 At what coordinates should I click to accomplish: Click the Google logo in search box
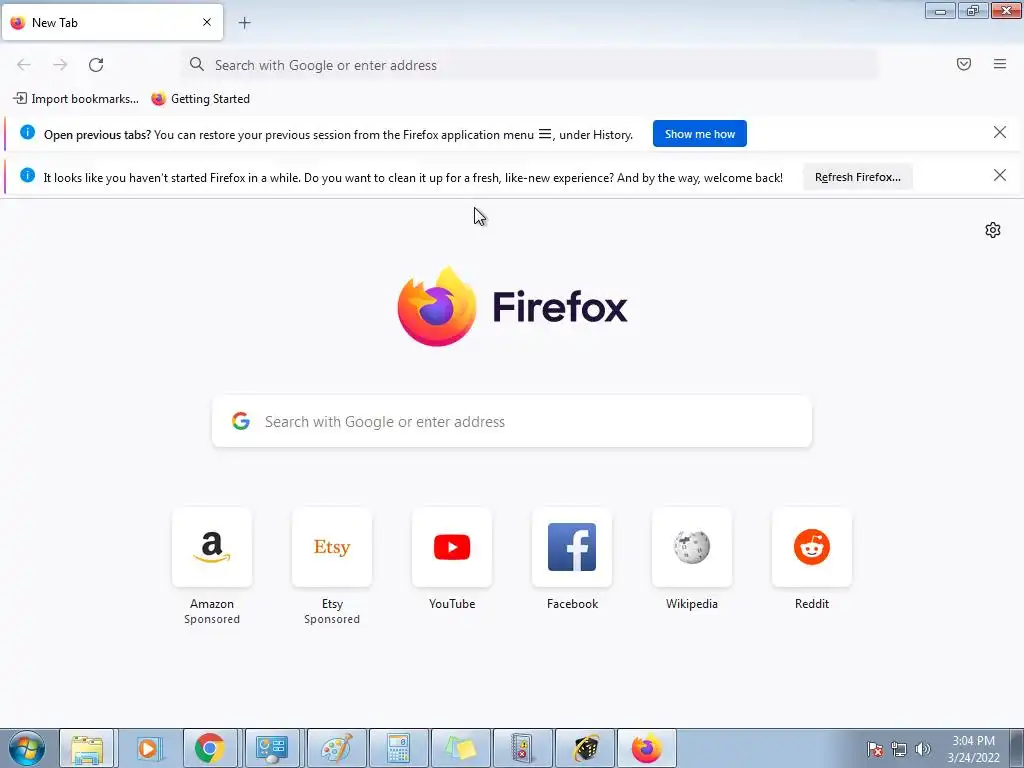[241, 421]
